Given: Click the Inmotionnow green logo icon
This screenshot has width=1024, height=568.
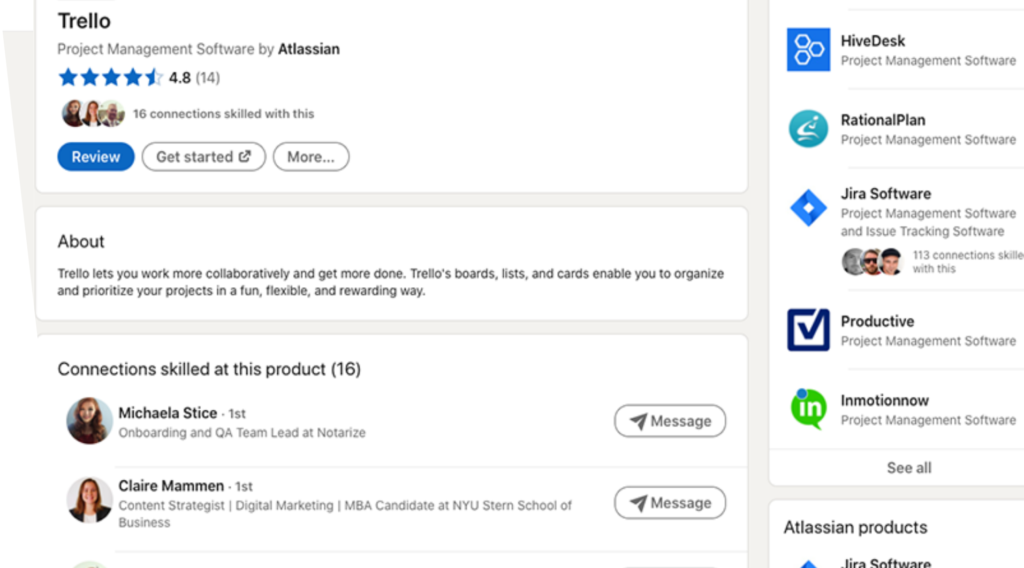Looking at the screenshot, I should [x=808, y=409].
